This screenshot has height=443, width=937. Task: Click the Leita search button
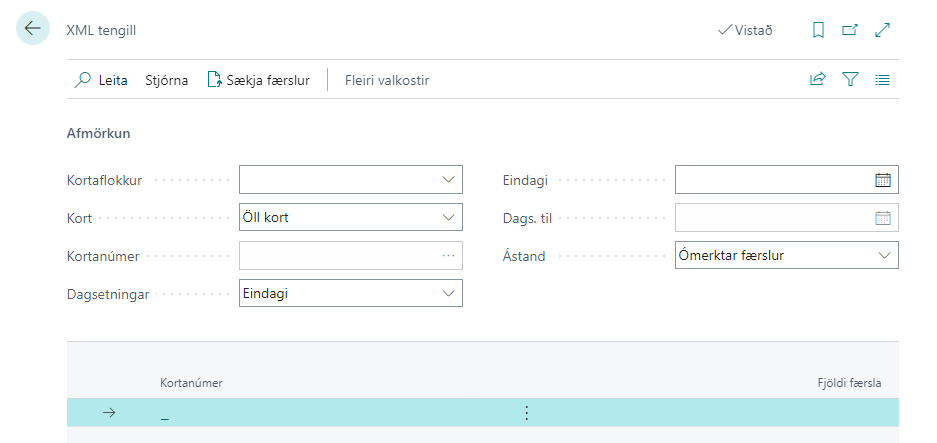pos(101,80)
